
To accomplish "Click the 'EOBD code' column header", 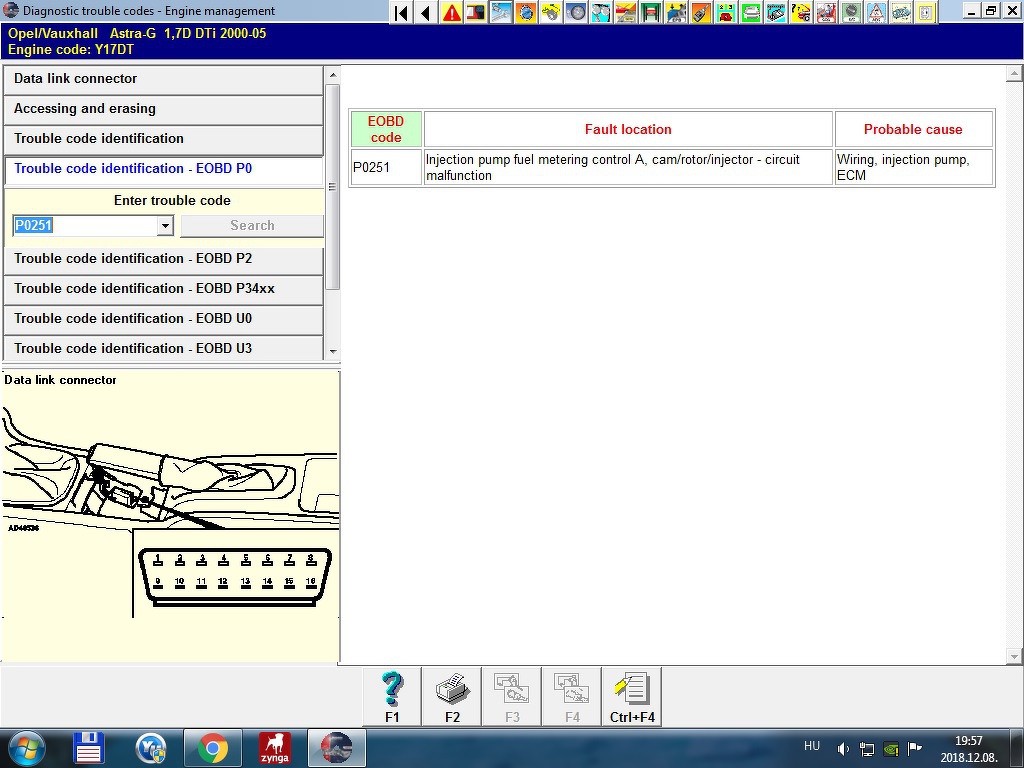I will [x=386, y=129].
